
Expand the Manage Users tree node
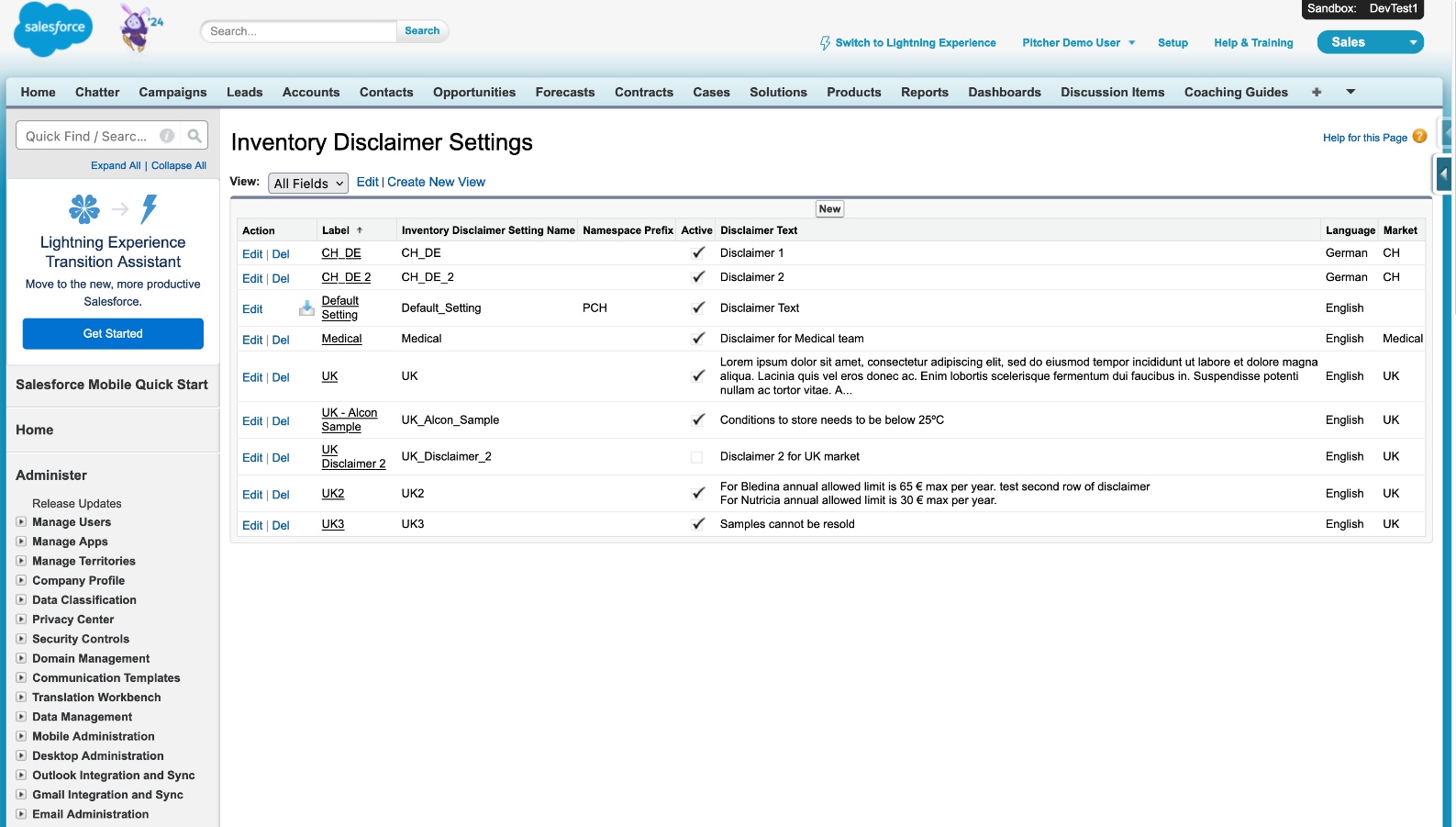click(21, 522)
